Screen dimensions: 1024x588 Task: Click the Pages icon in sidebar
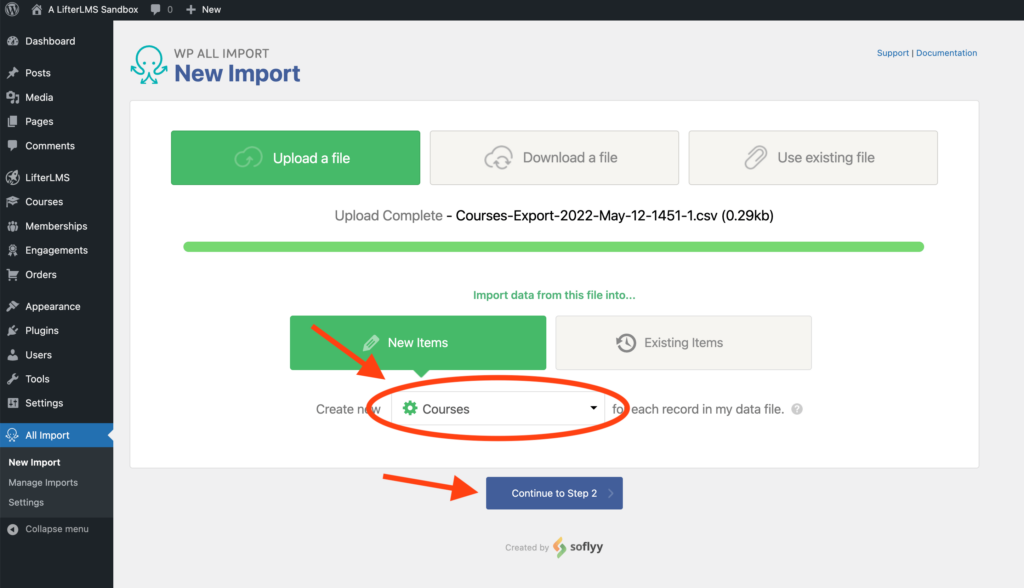(12, 122)
